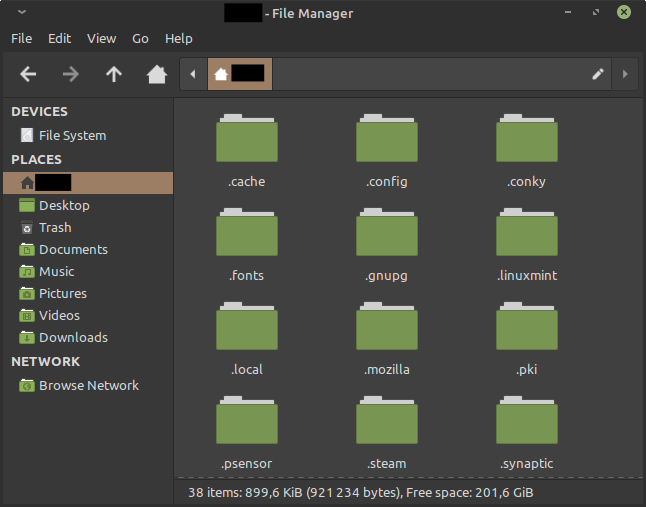The image size is (646, 507).
Task: Select the .linuxmint folder icon
Action: [527, 232]
